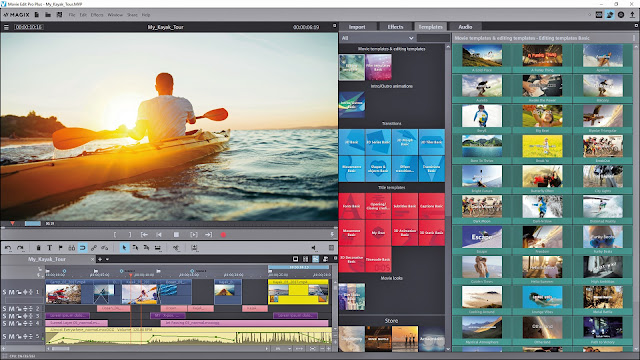
Task: Switch to the Audio tab
Action: pyautogui.click(x=465, y=27)
